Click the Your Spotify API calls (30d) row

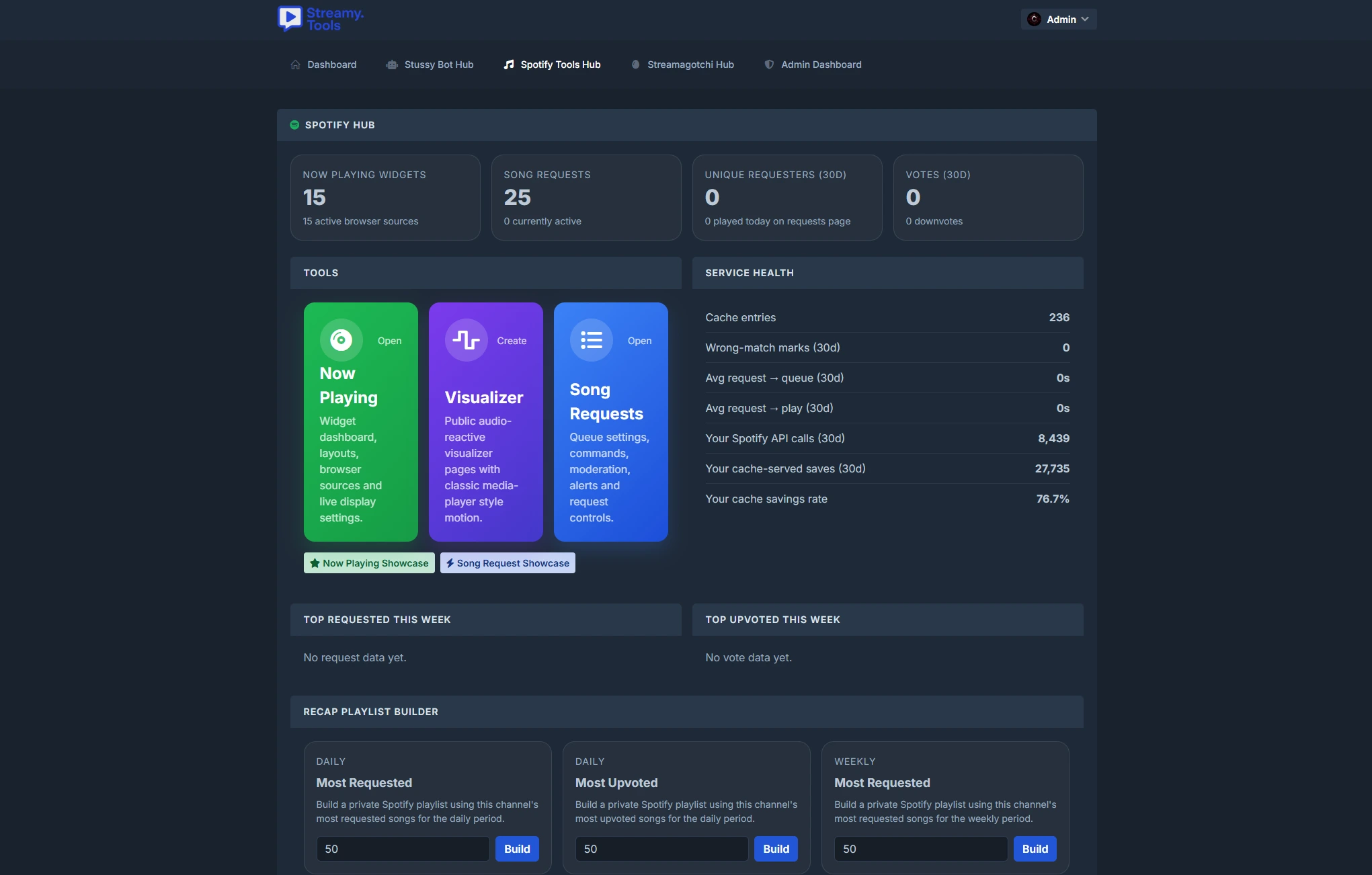point(887,438)
